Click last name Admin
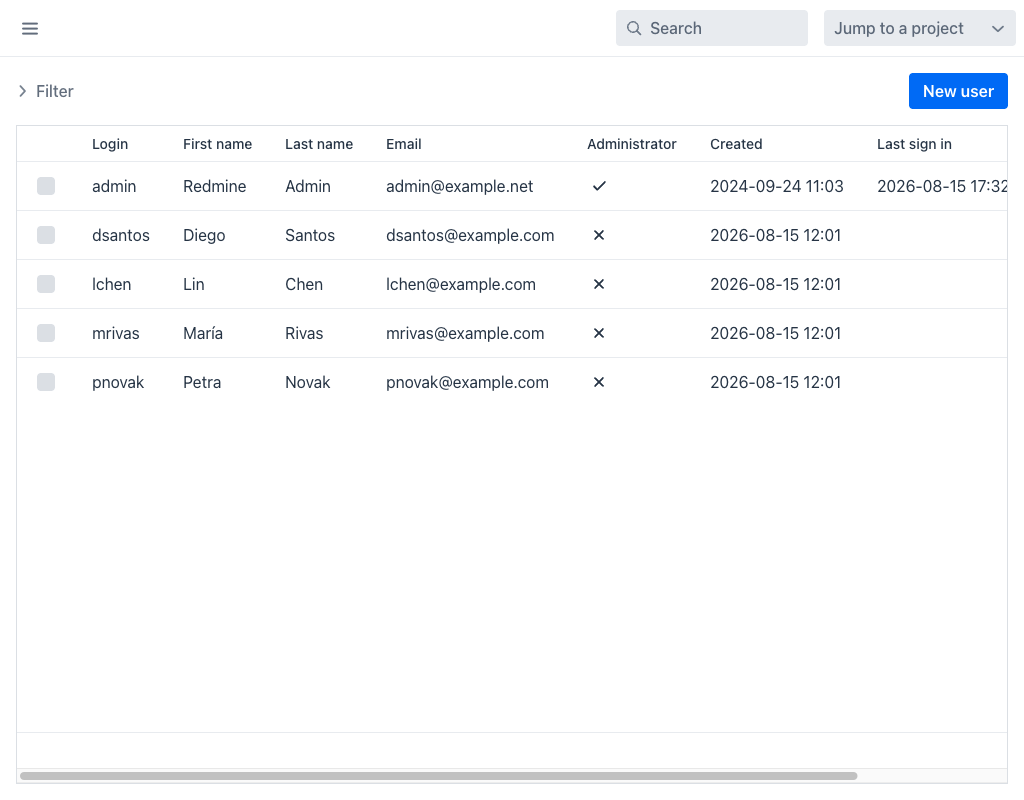 308,186
